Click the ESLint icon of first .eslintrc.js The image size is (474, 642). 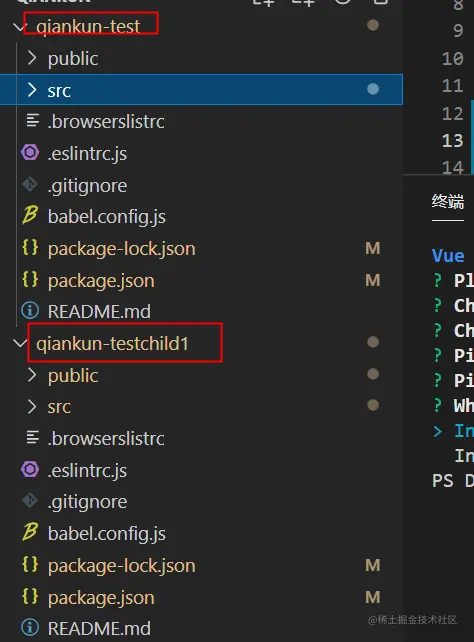[x=30, y=153]
